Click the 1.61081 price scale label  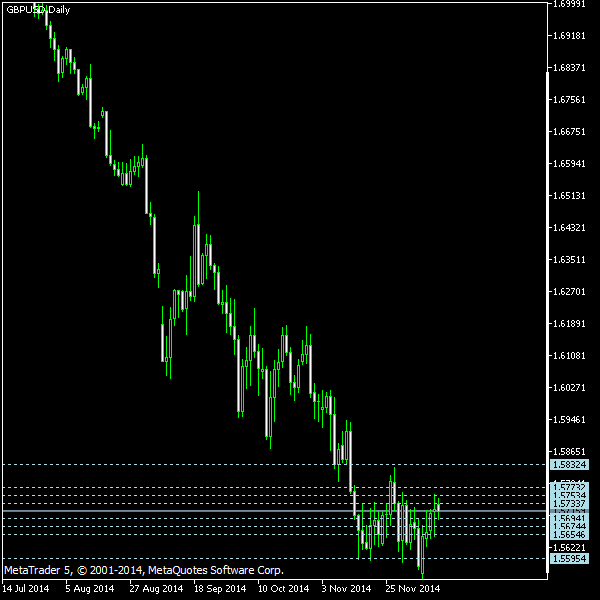point(569,356)
